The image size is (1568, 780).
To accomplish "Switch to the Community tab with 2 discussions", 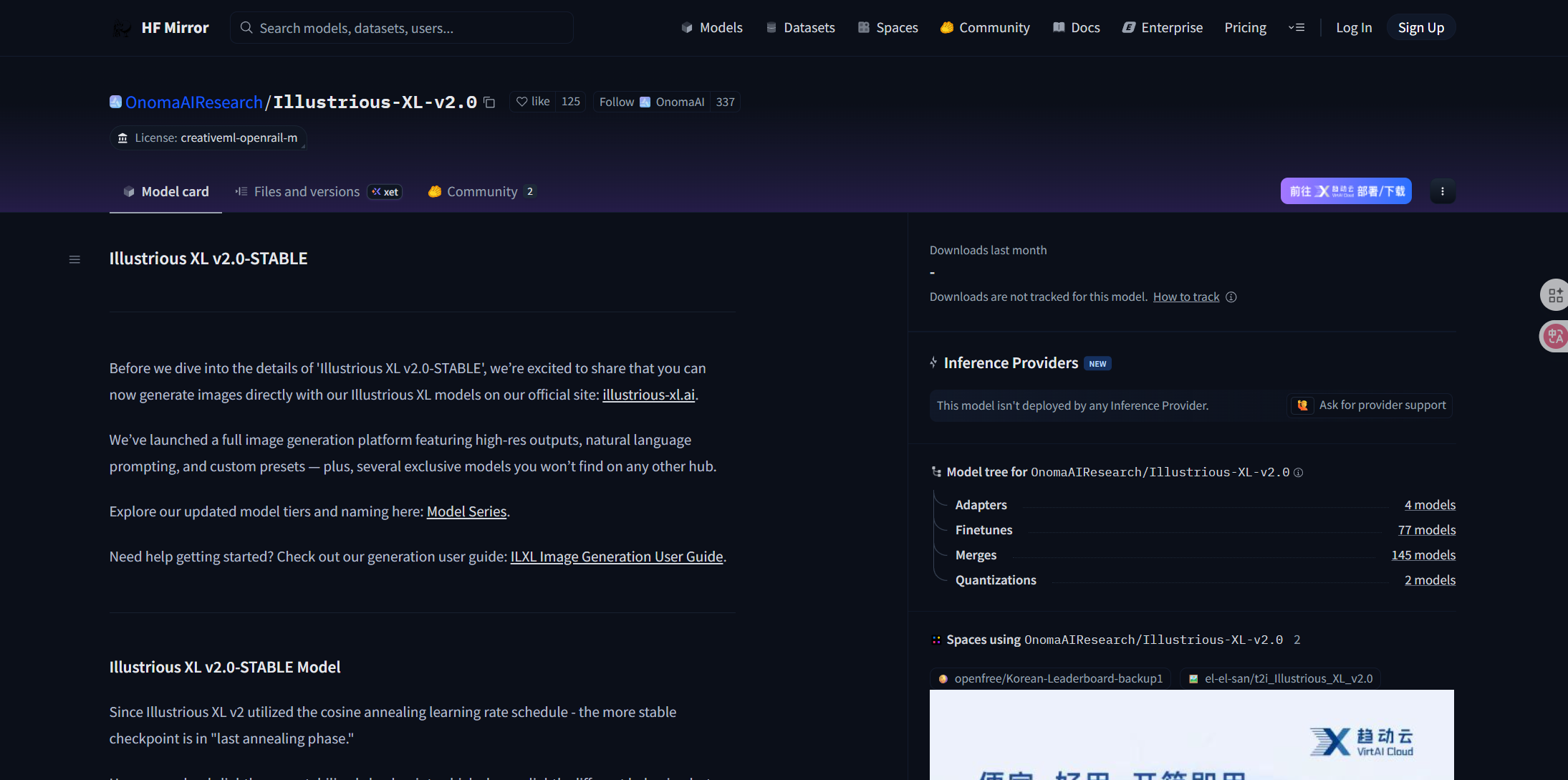I will point(481,192).
